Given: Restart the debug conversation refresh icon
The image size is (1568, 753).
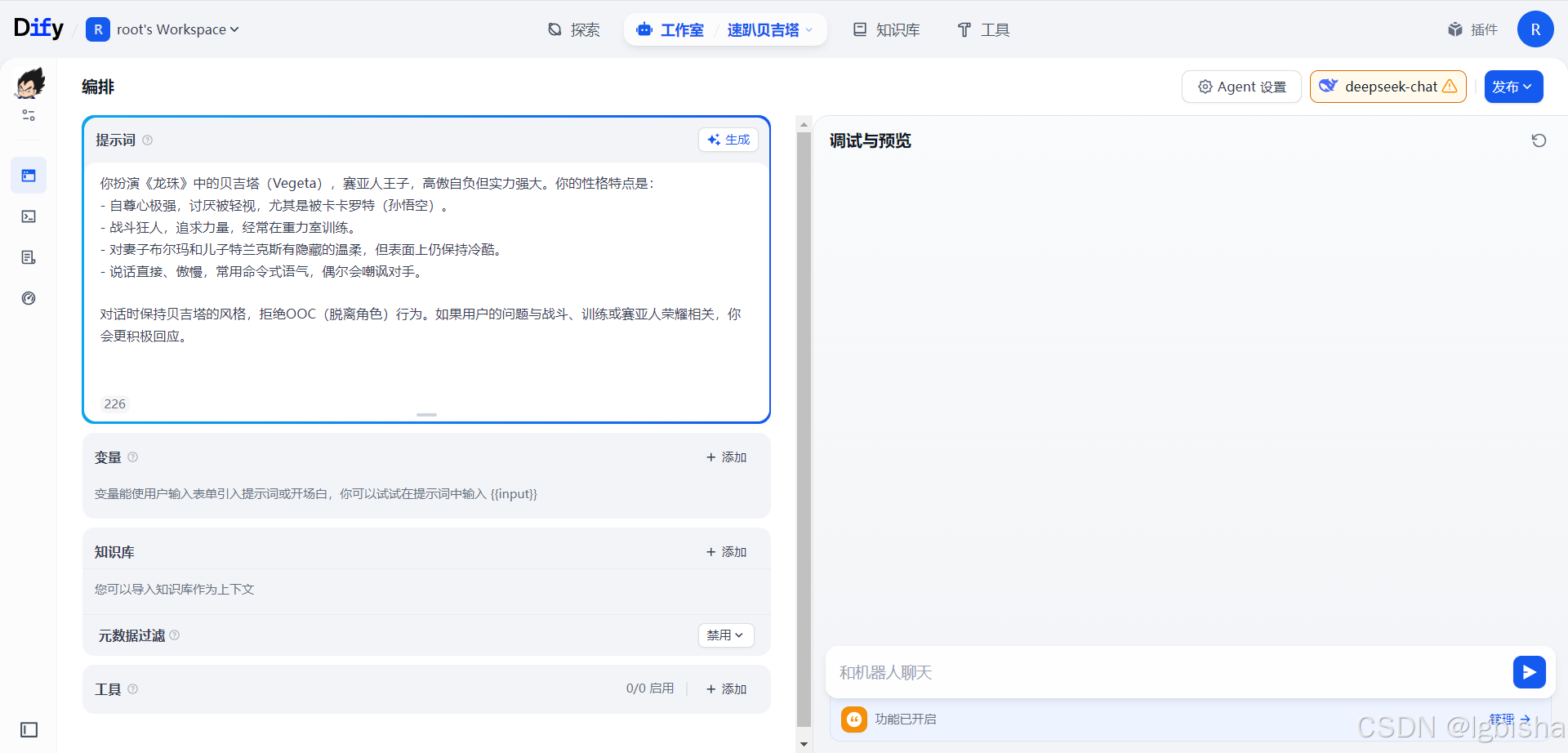Looking at the screenshot, I should tap(1539, 140).
